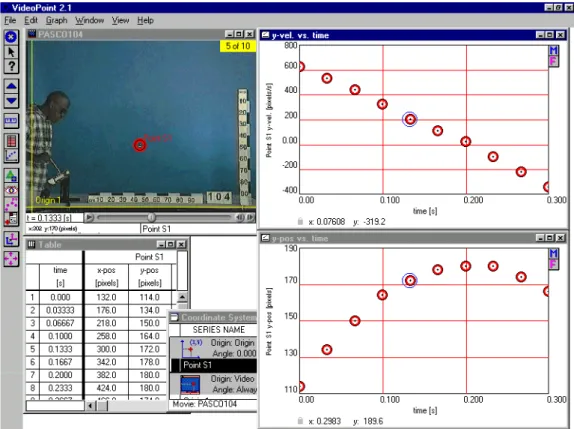The image size is (574, 429).
Task: Click the question mark help tool
Action: point(11,66)
